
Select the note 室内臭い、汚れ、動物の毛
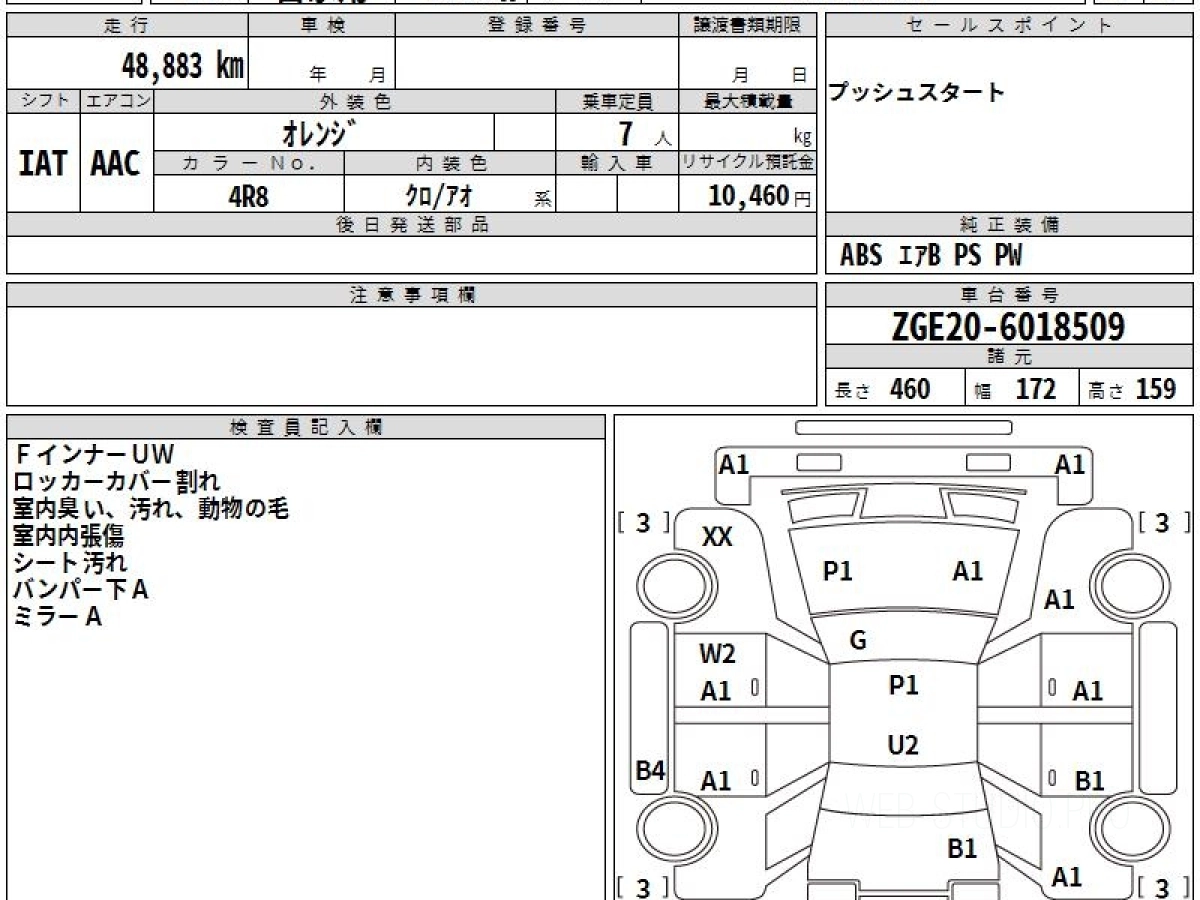pos(151,509)
